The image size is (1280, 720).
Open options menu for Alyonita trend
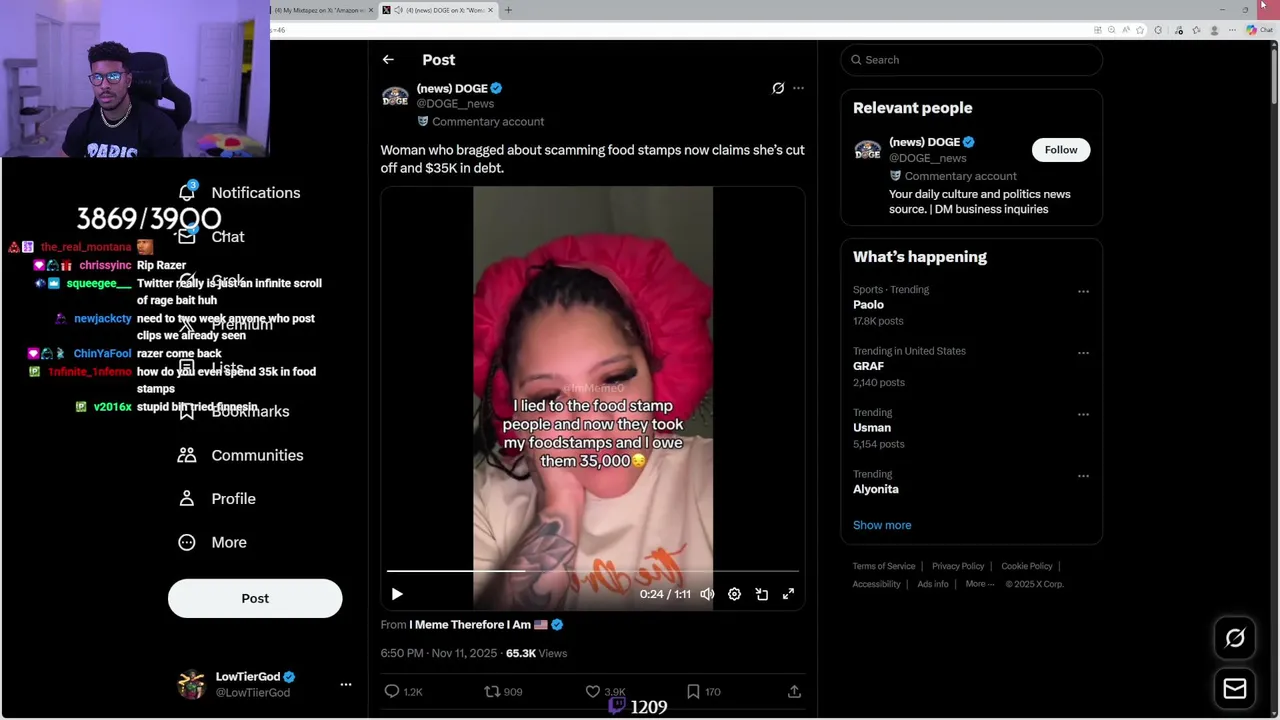point(1083,476)
